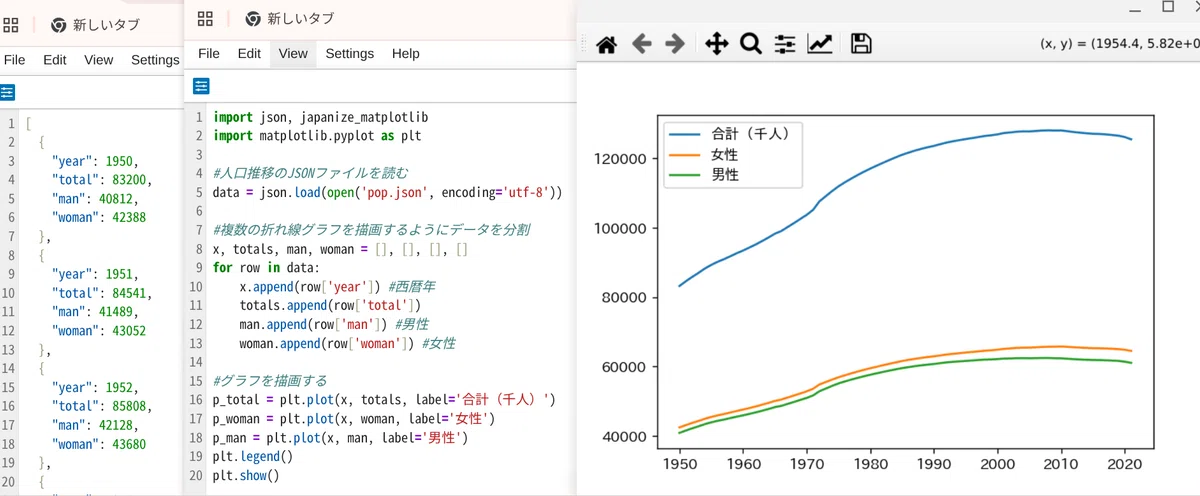Select the Zoom to rectangle magnifier tool

coord(750,44)
